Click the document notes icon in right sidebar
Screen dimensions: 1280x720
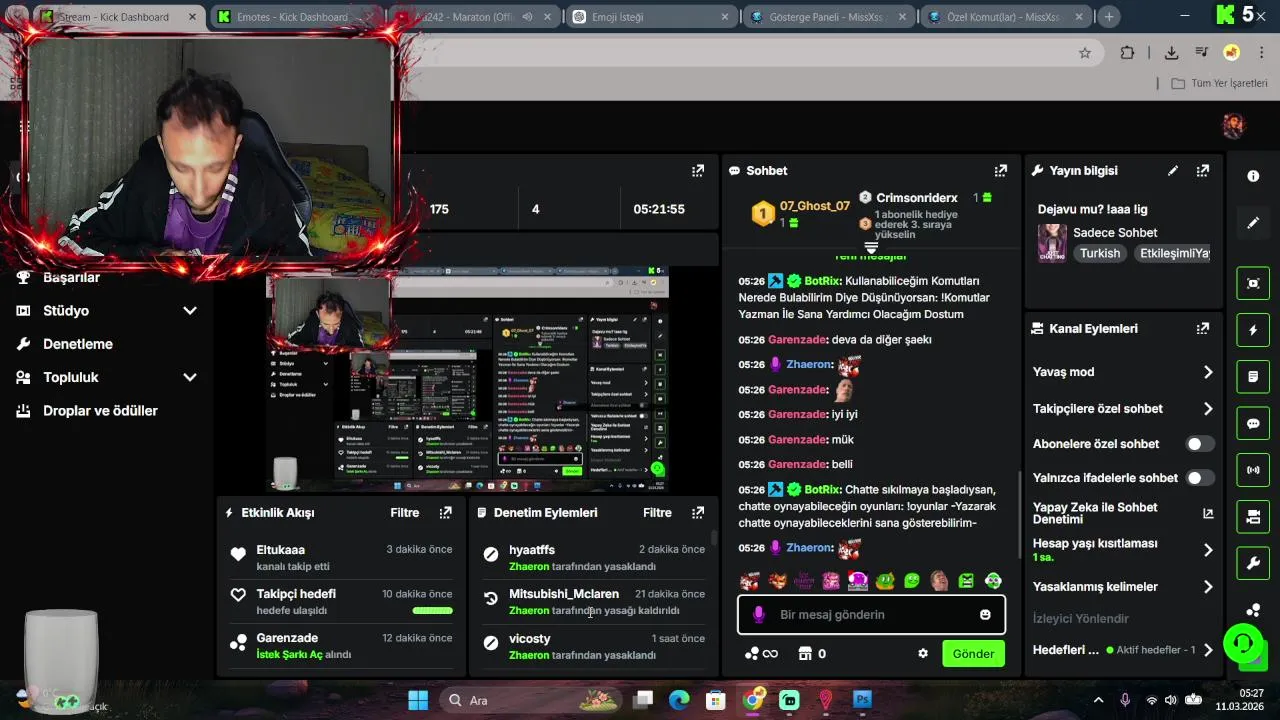(x=1253, y=377)
